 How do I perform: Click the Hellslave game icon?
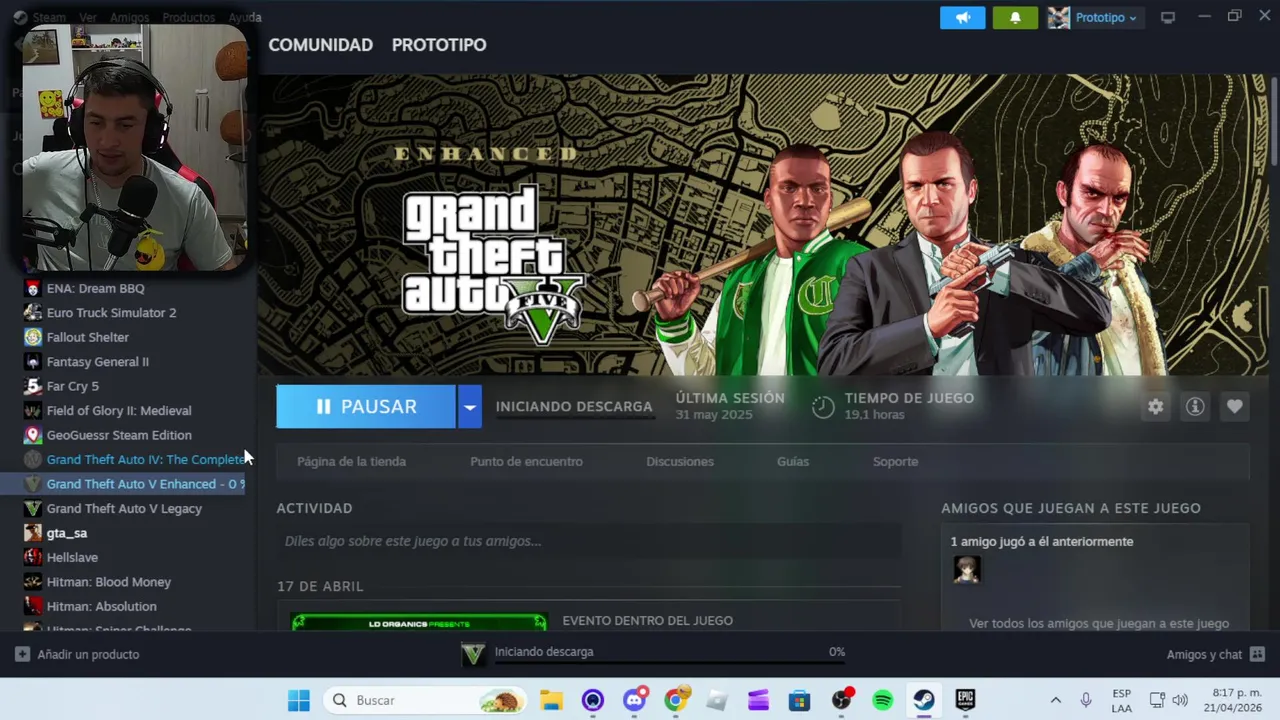(x=33, y=557)
